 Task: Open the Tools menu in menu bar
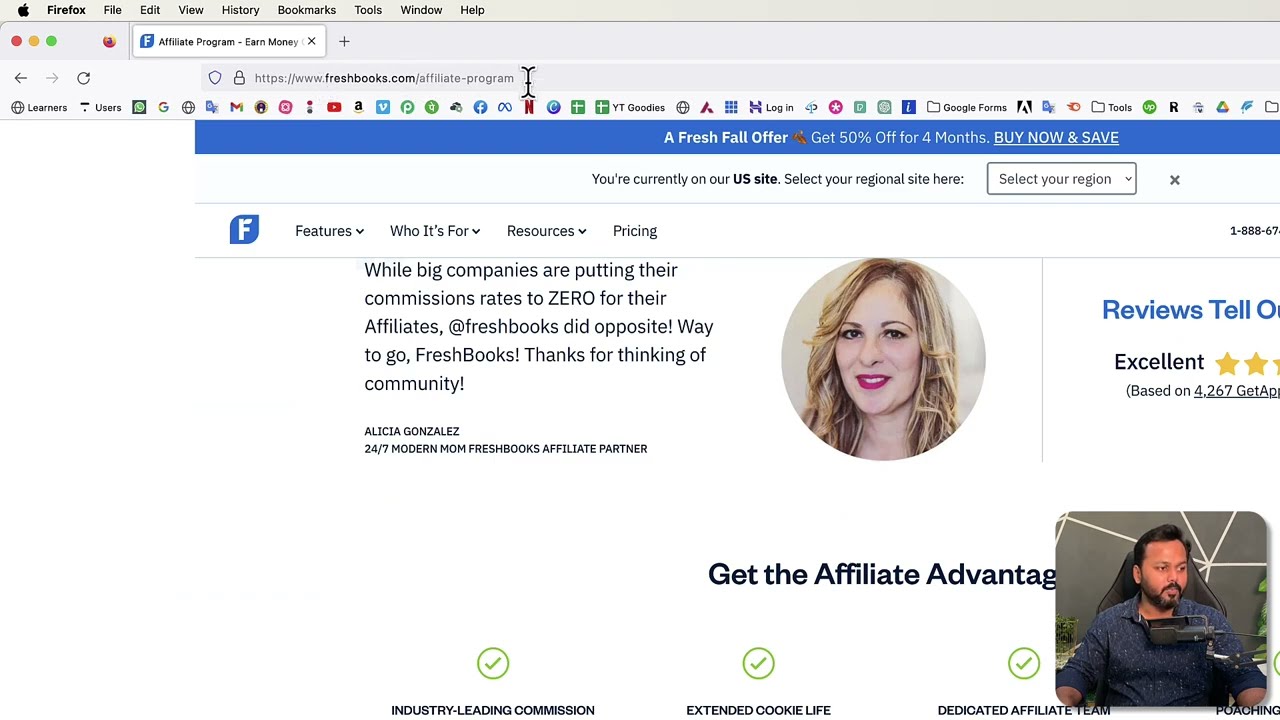click(368, 10)
